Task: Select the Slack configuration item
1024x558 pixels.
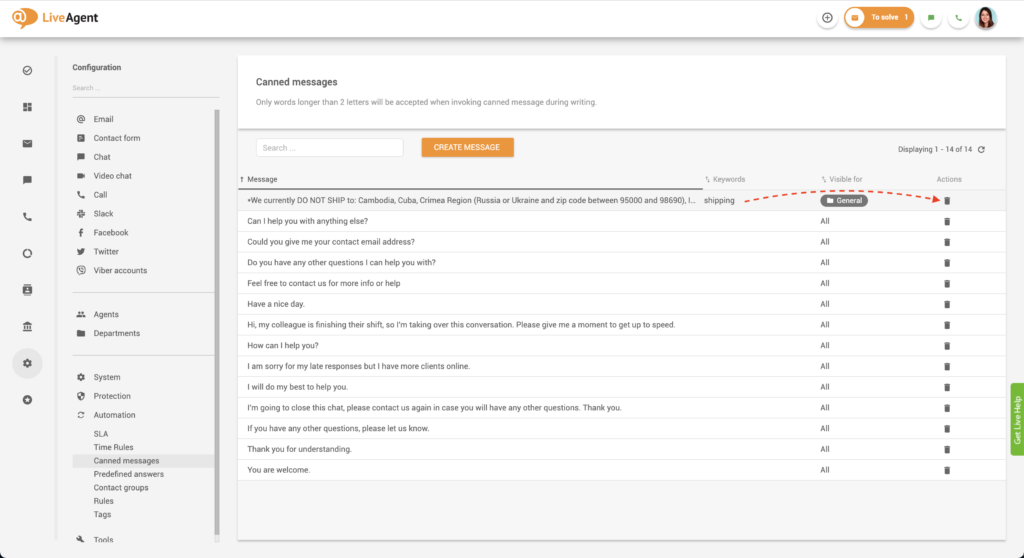Action: click(103, 214)
